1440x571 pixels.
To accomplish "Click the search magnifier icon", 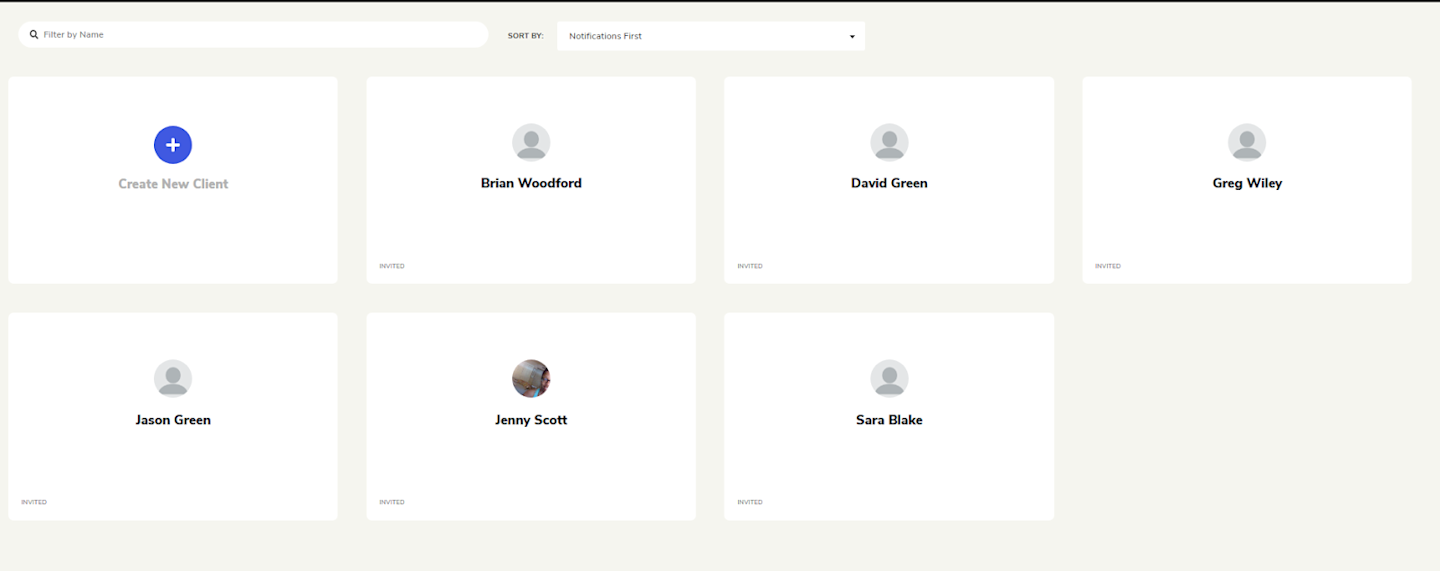I will 34,35.
